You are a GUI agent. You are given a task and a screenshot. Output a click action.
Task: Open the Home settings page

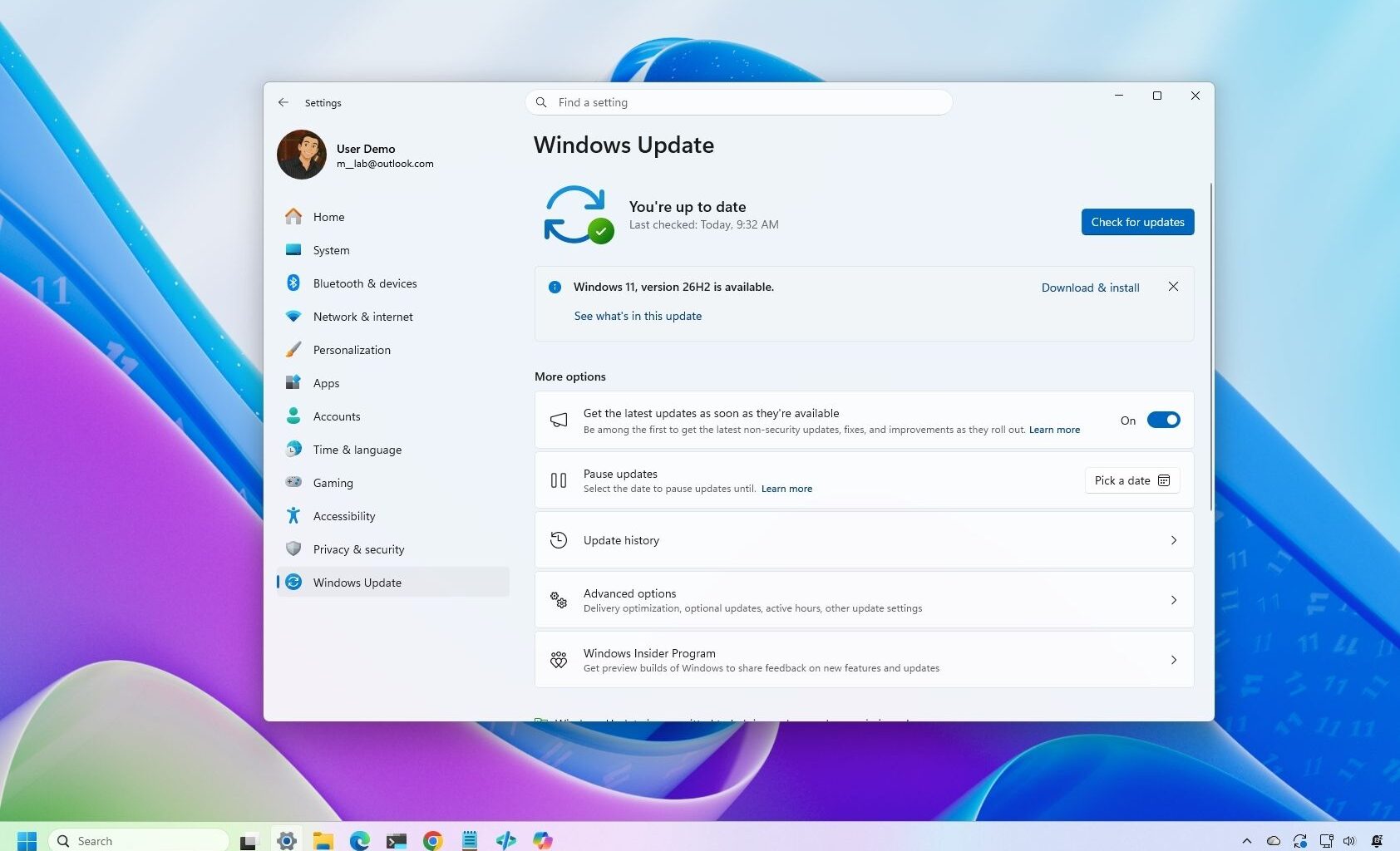(392, 217)
